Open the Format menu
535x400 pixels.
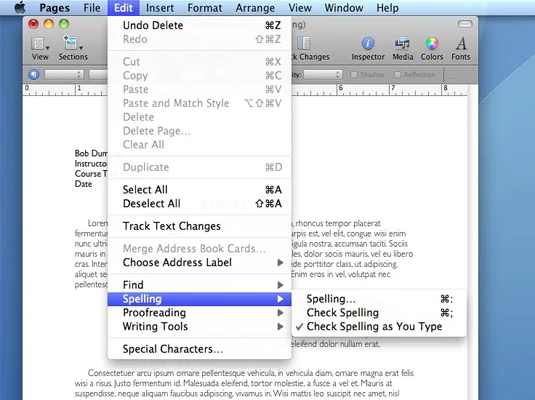point(204,8)
